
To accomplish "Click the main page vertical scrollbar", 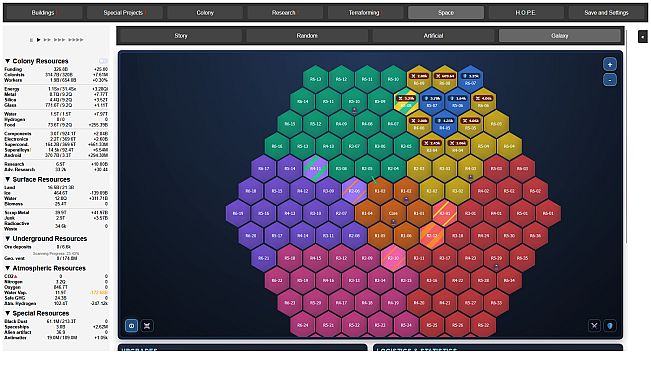I will tap(626, 137).
